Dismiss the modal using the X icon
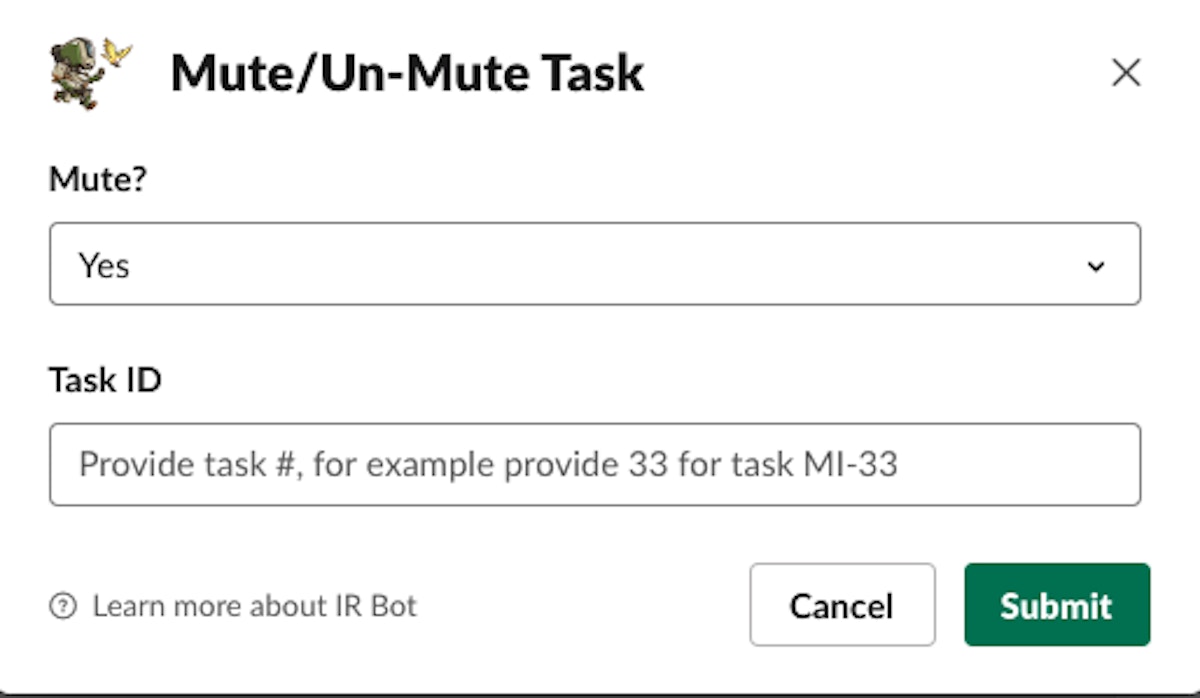1200x698 pixels. pyautogui.click(x=1126, y=72)
